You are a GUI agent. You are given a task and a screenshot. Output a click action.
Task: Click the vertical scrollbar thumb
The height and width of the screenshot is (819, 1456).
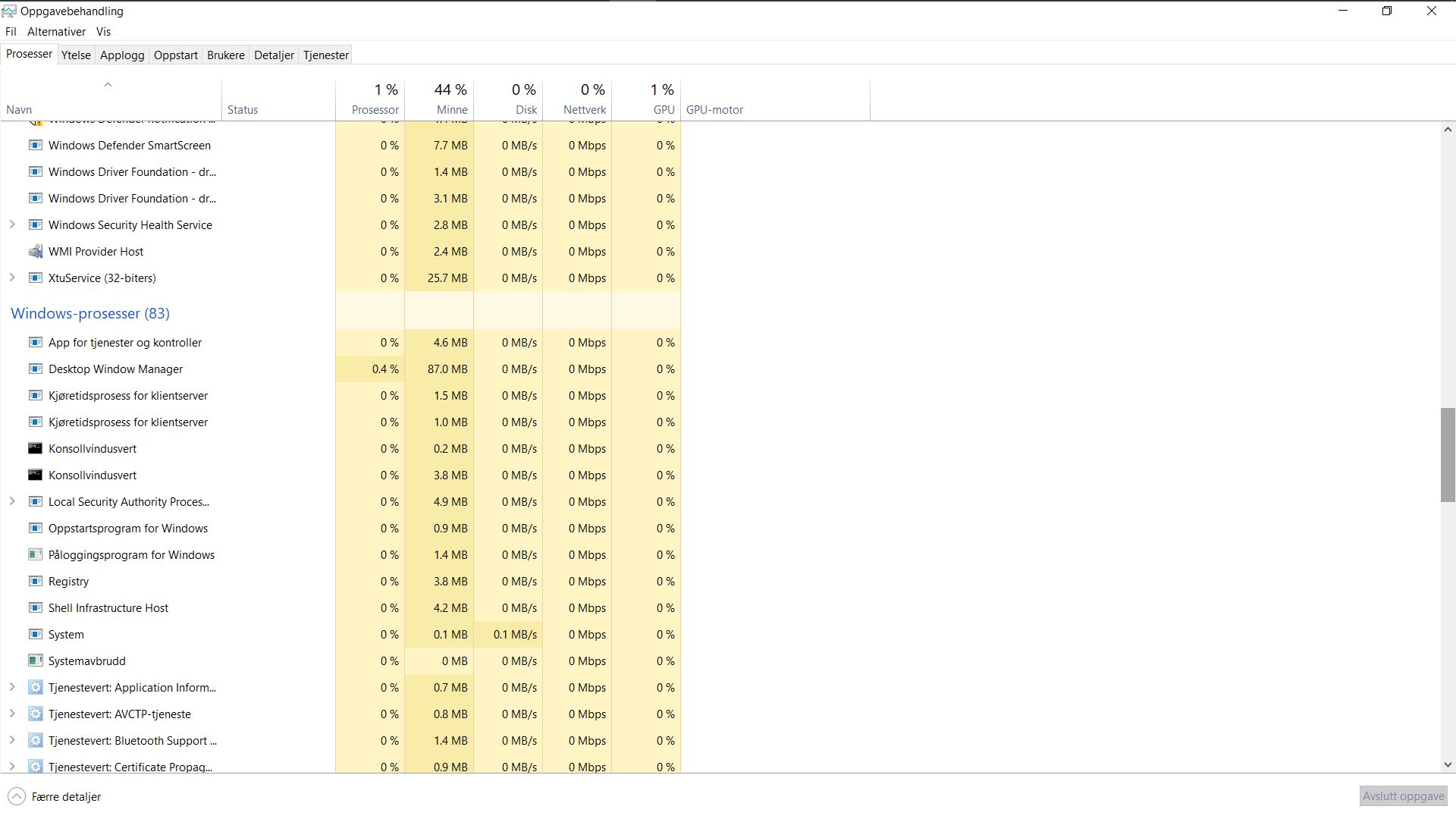[x=1448, y=454]
